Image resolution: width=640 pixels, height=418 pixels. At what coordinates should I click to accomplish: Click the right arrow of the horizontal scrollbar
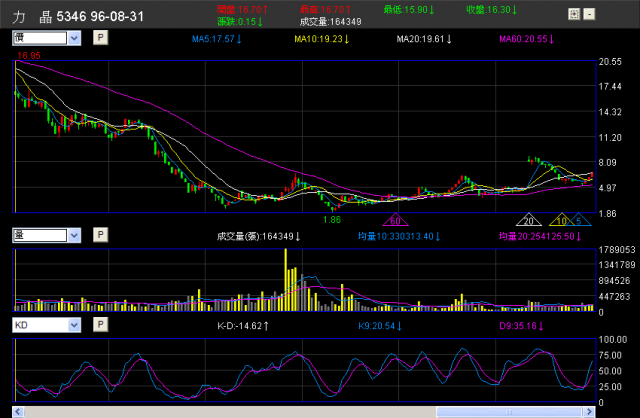pos(589,411)
